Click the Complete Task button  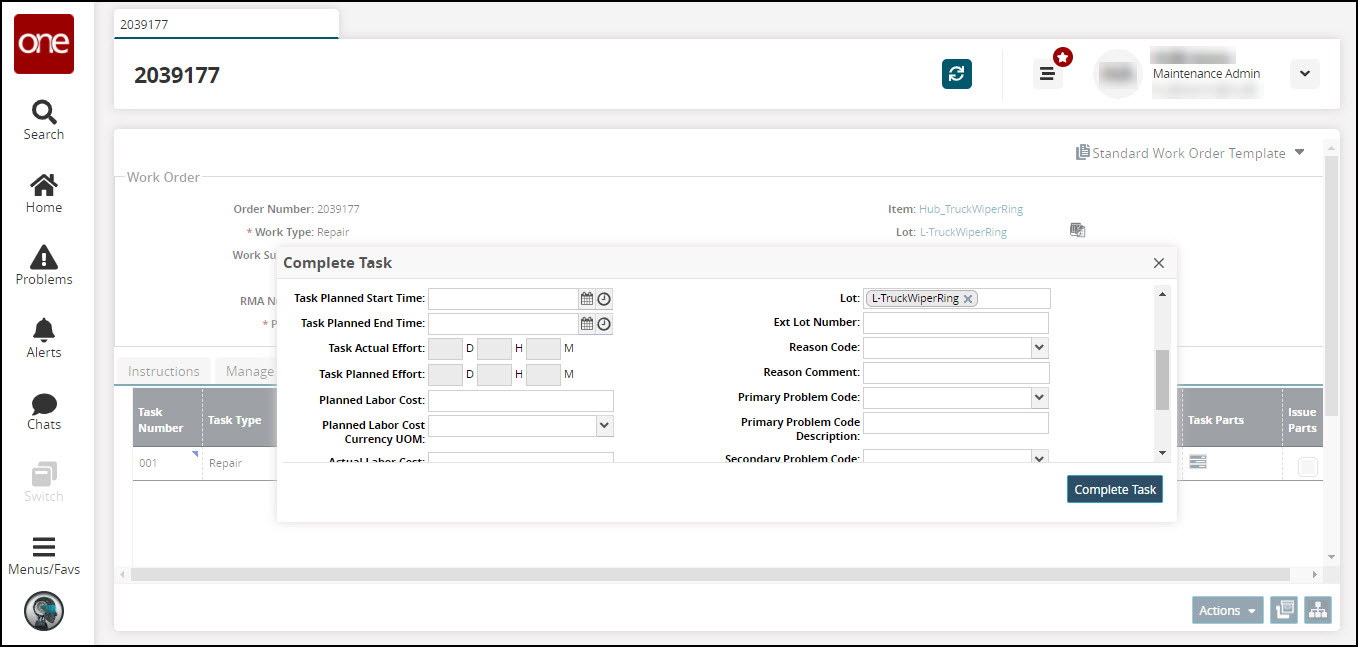point(1114,489)
